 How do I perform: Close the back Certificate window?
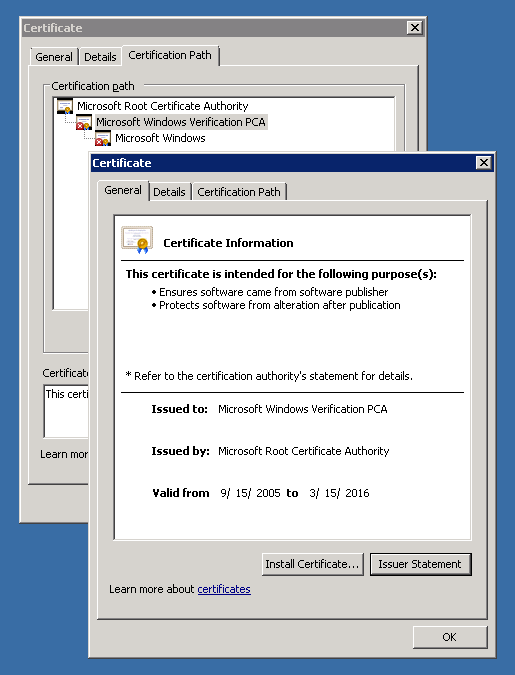coord(414,28)
